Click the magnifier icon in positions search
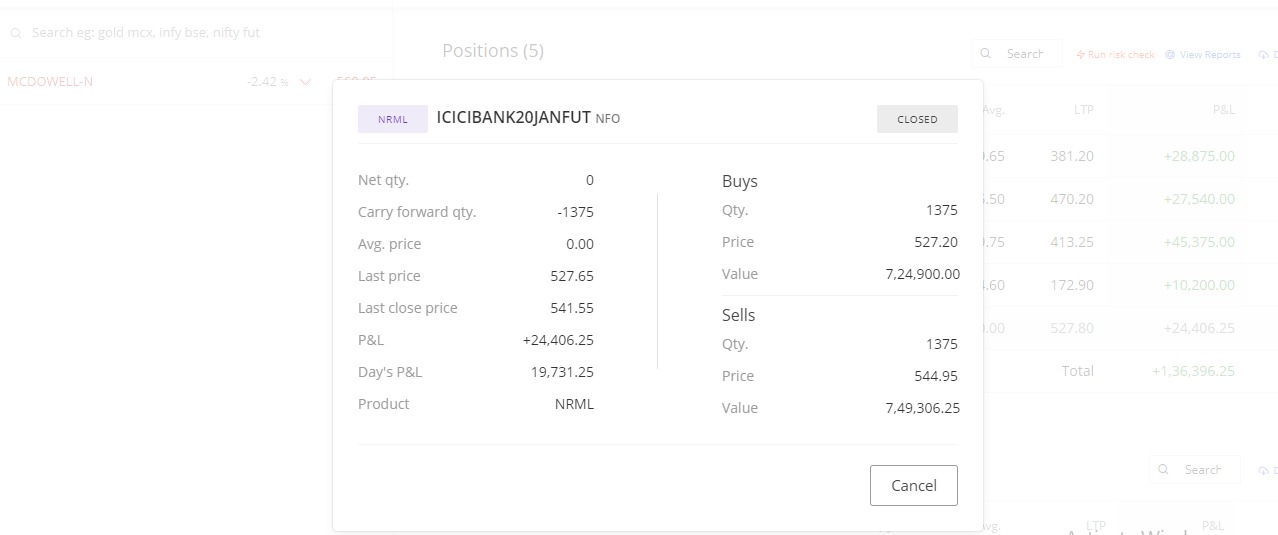The height and width of the screenshot is (535, 1278). click(x=986, y=54)
